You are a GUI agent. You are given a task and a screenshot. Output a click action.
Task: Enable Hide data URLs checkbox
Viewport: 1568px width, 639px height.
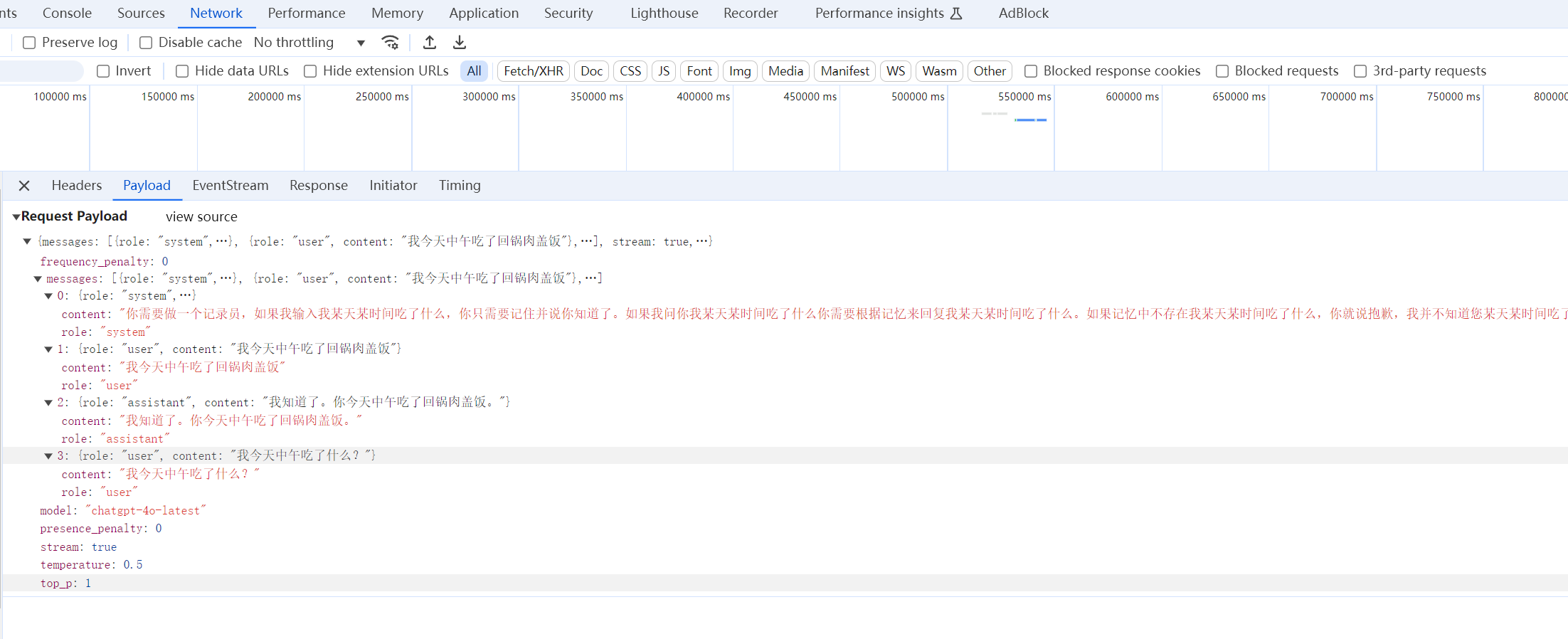[x=182, y=71]
